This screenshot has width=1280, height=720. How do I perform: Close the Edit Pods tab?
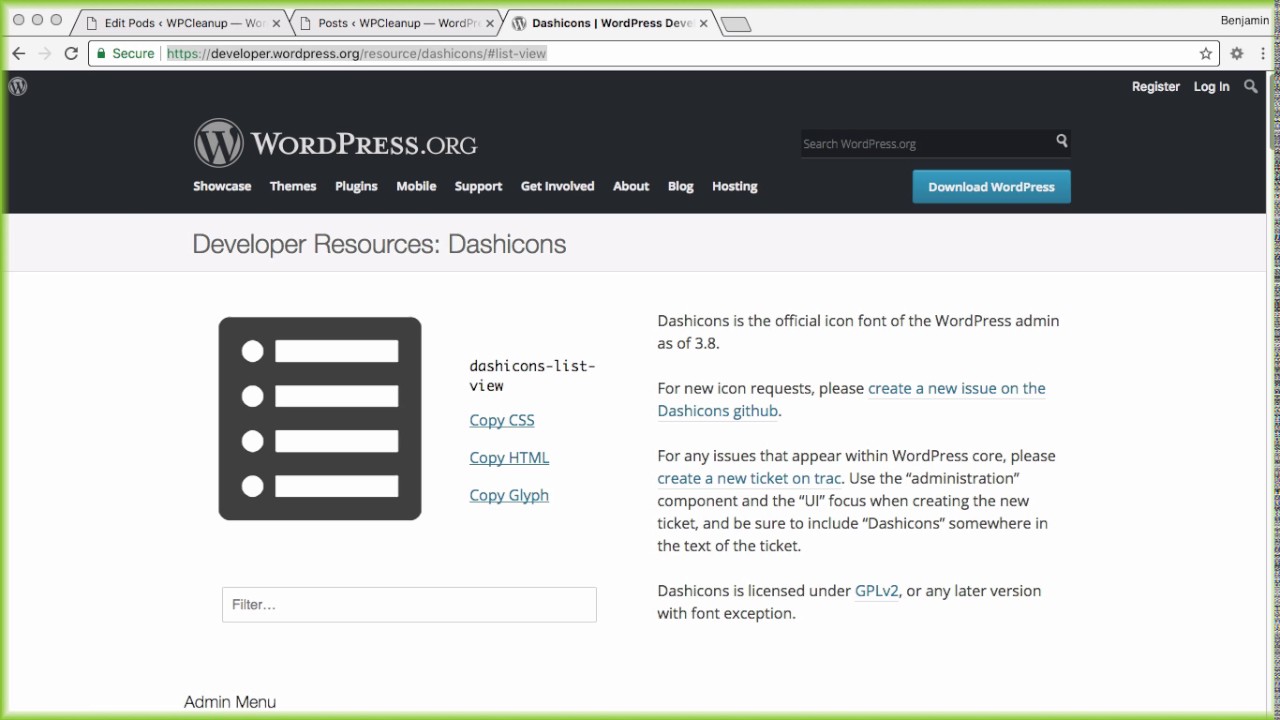click(276, 23)
